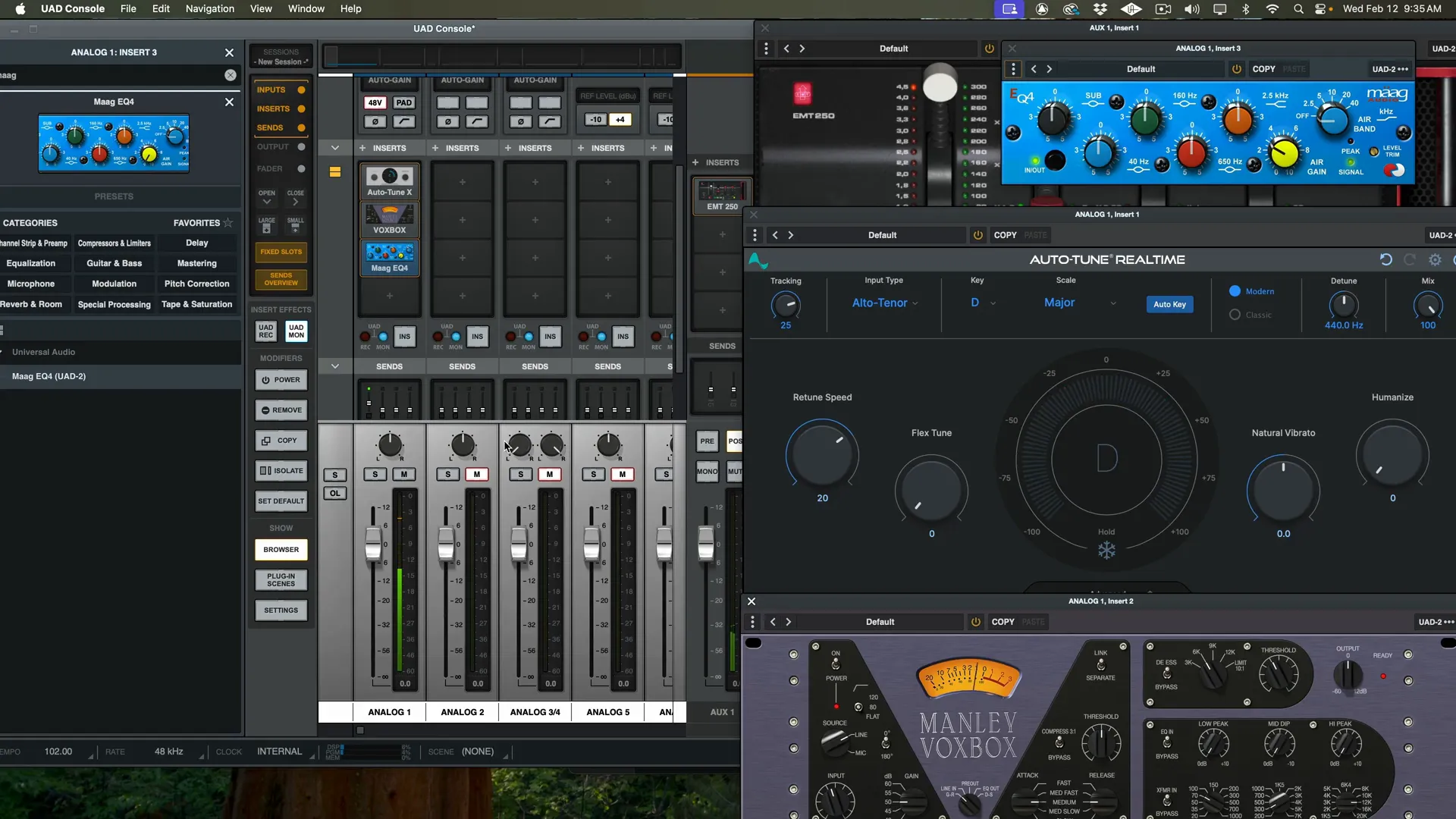Toggle phase invert on Analog 1
The width and height of the screenshot is (1456, 819).
tap(375, 121)
